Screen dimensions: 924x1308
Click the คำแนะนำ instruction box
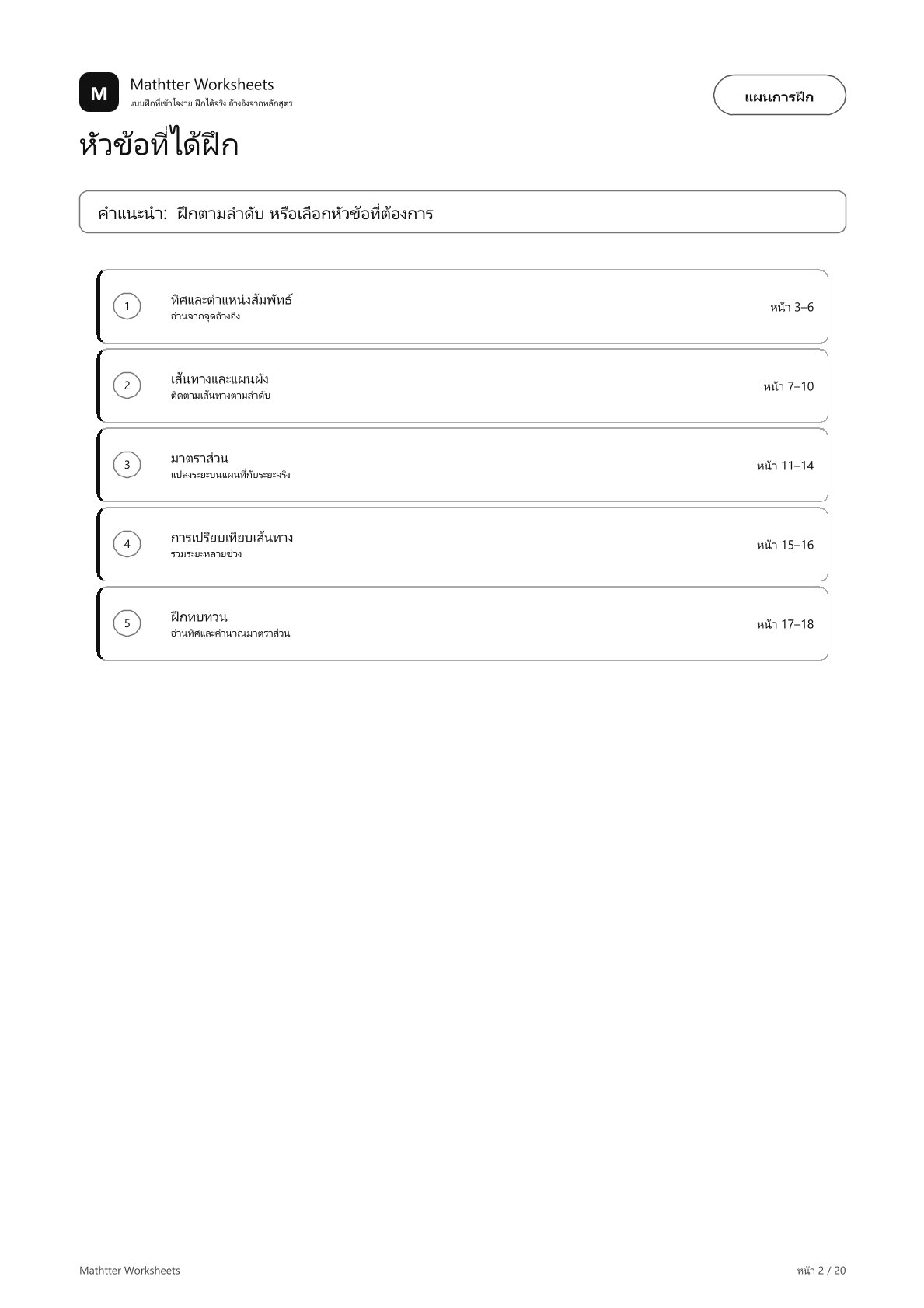click(462, 211)
